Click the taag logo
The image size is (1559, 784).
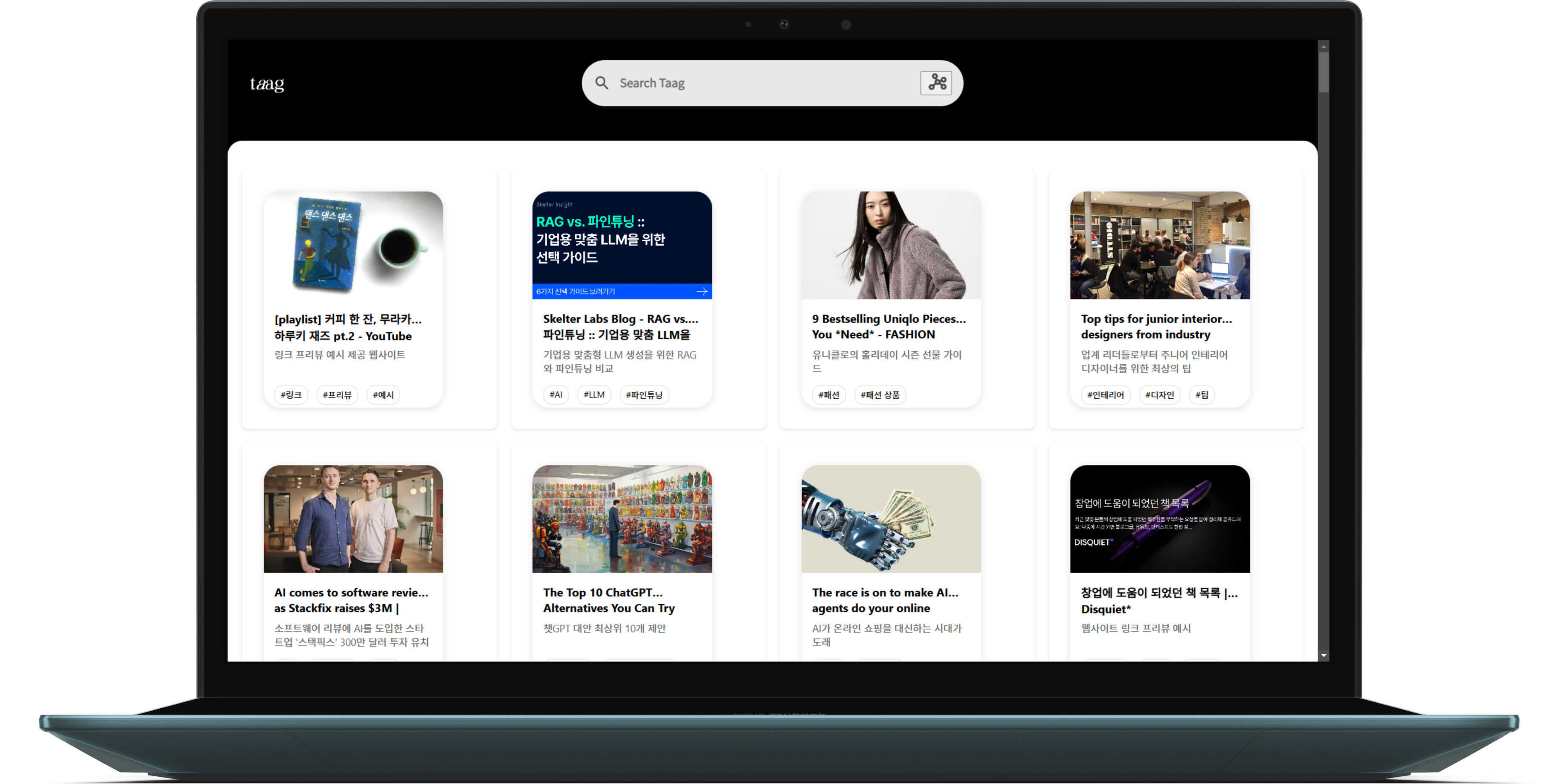pos(267,83)
